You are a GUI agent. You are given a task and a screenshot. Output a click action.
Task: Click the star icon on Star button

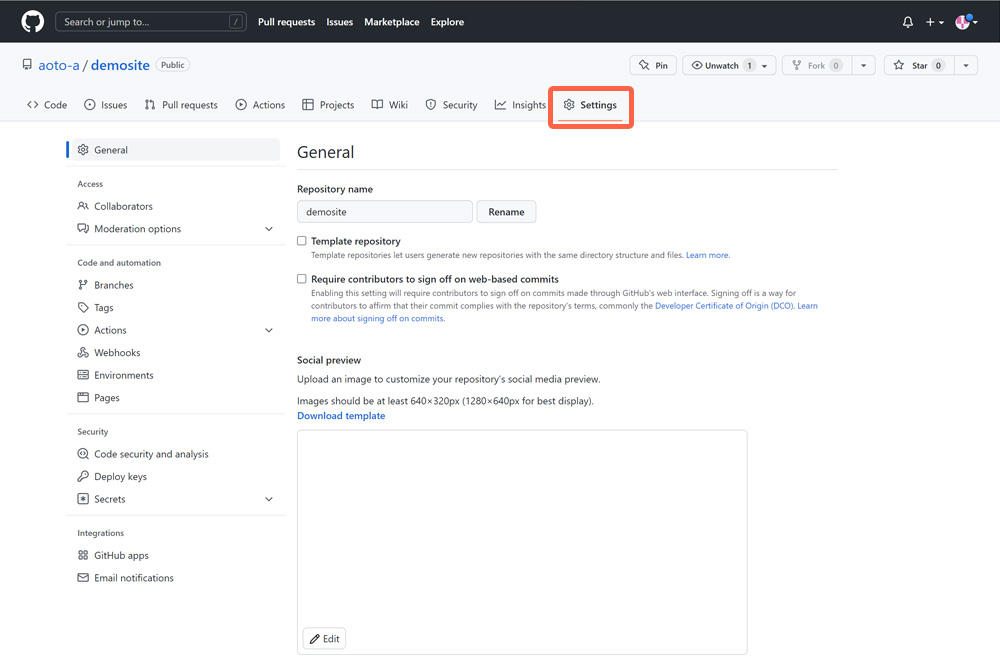coord(899,65)
